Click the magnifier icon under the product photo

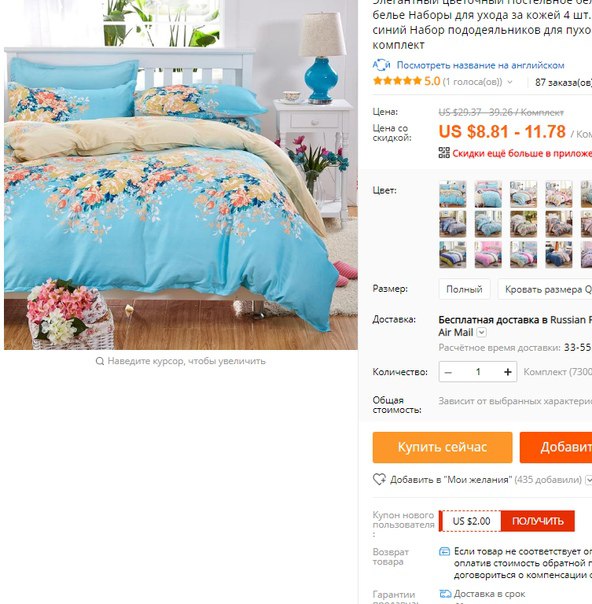[x=100, y=361]
